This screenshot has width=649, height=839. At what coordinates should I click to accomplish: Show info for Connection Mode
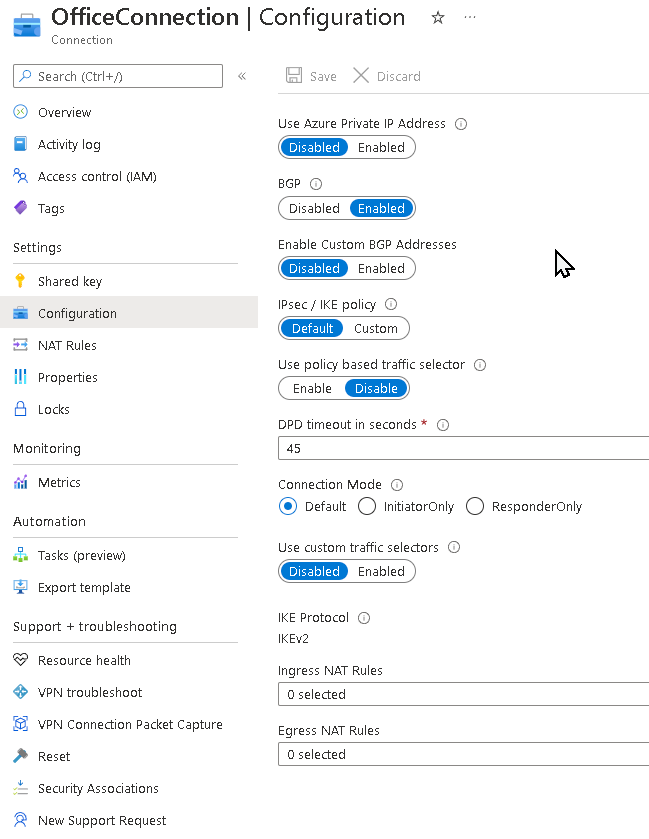[396, 485]
